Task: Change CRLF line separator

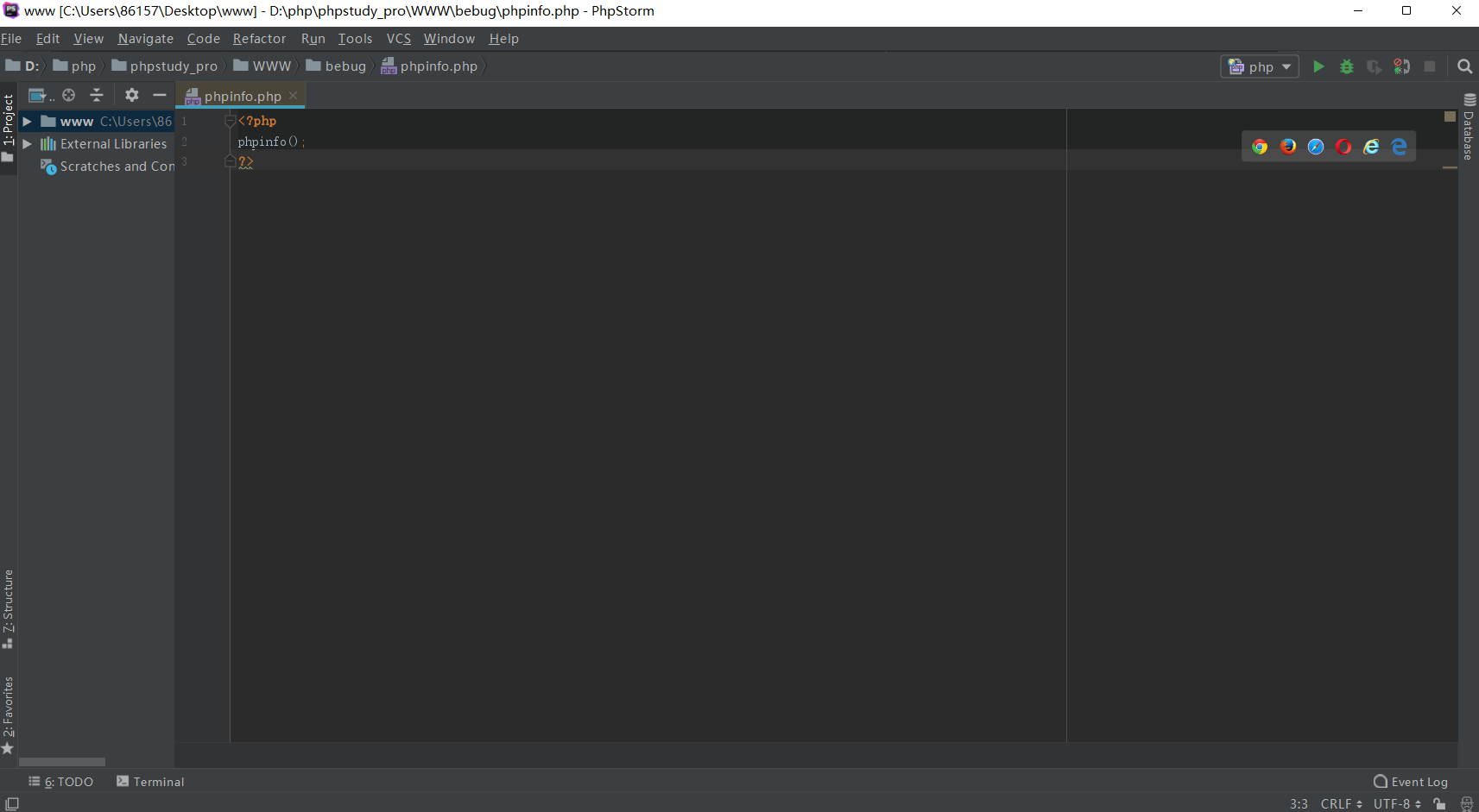Action: 1341,804
